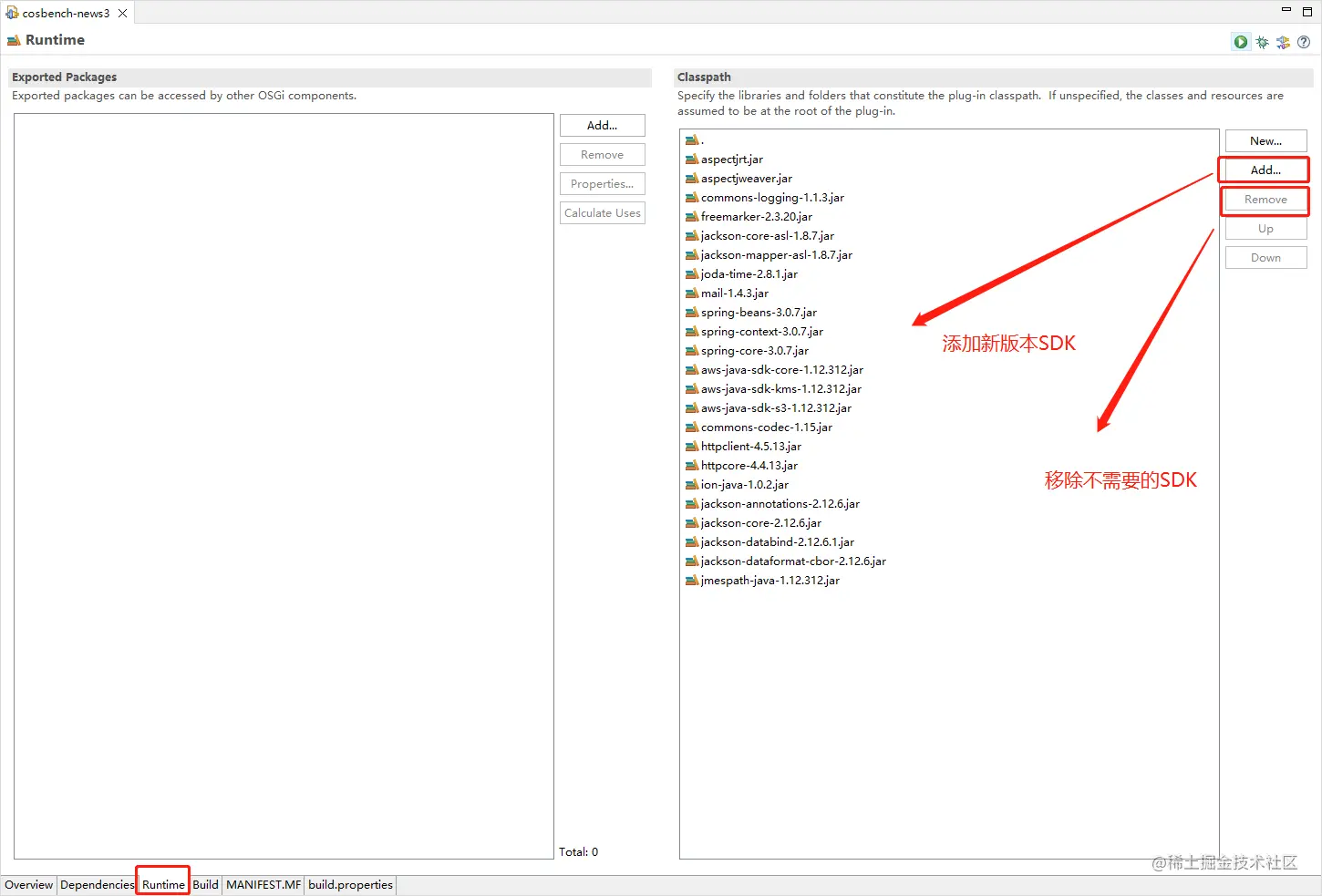
Task: Click Add... in Exported Packages
Action: pyautogui.click(x=603, y=126)
